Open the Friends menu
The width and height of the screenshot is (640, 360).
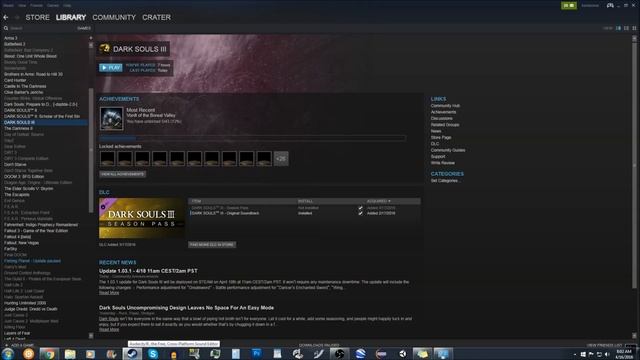(36, 5)
